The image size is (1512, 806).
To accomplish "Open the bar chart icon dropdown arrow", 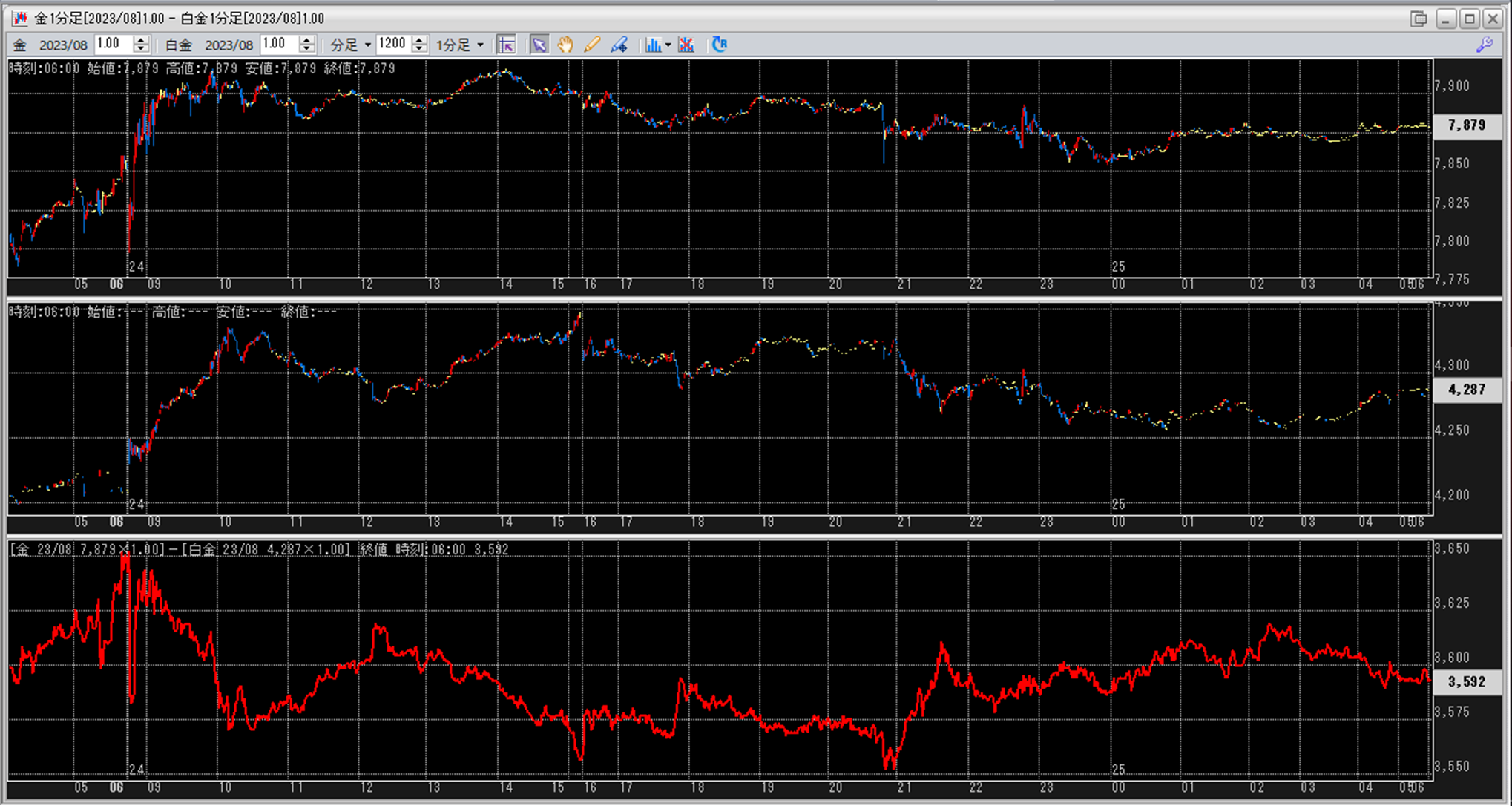I will [668, 45].
